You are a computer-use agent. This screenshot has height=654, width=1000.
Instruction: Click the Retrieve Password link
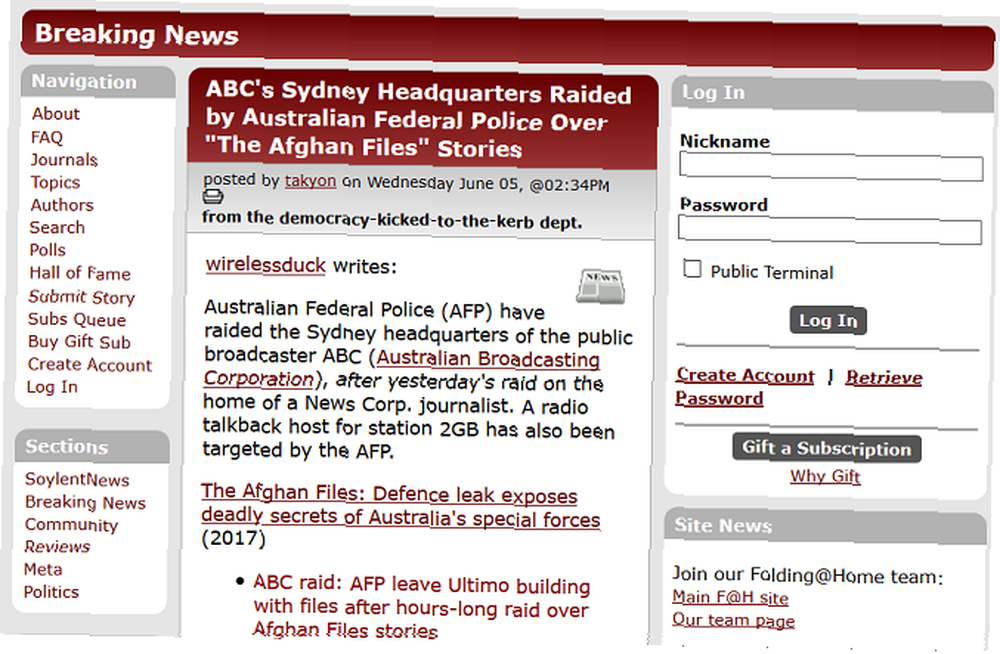(799, 387)
